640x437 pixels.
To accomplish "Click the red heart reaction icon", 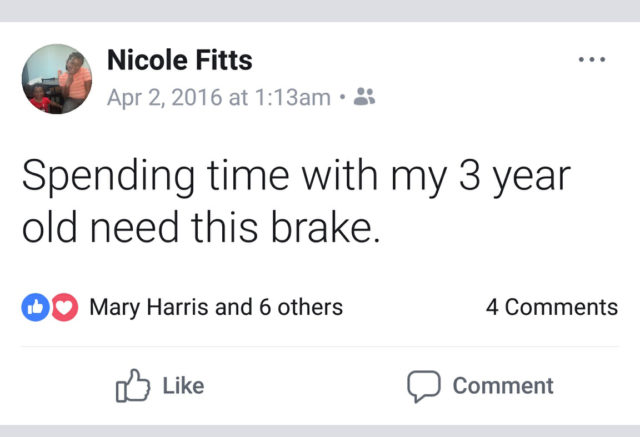I will [x=64, y=307].
